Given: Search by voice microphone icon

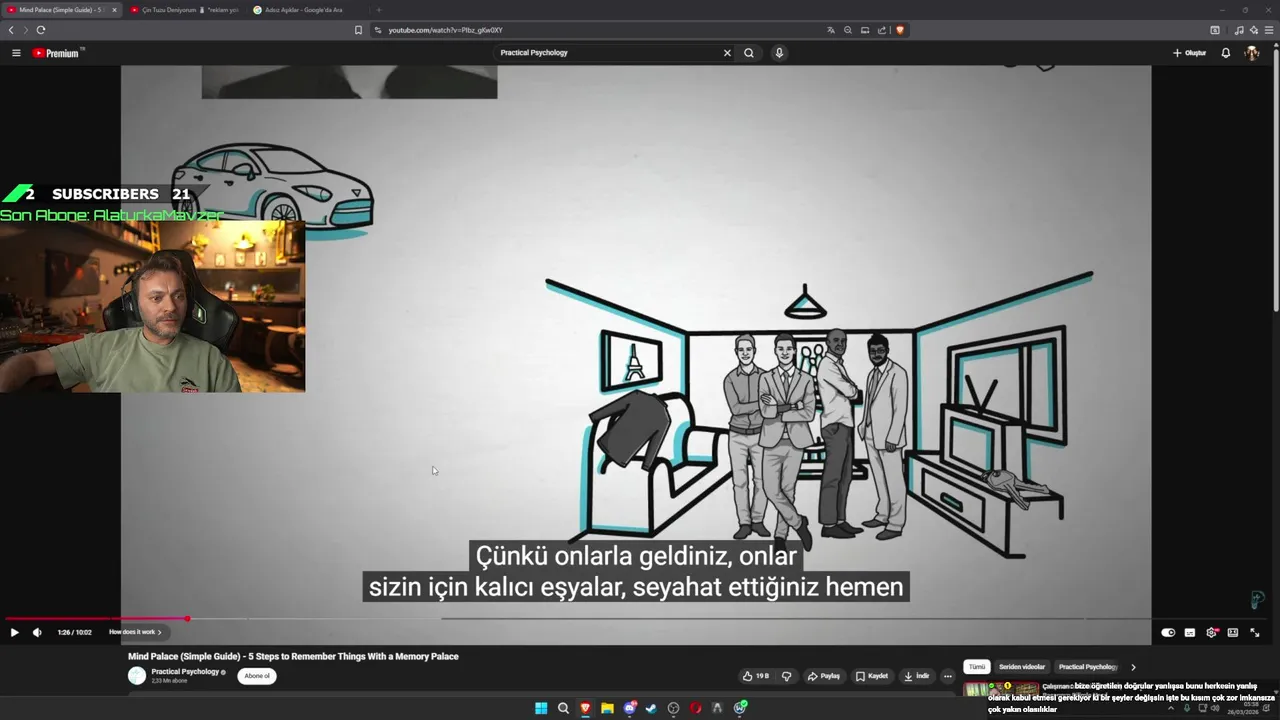Looking at the screenshot, I should coord(779,53).
